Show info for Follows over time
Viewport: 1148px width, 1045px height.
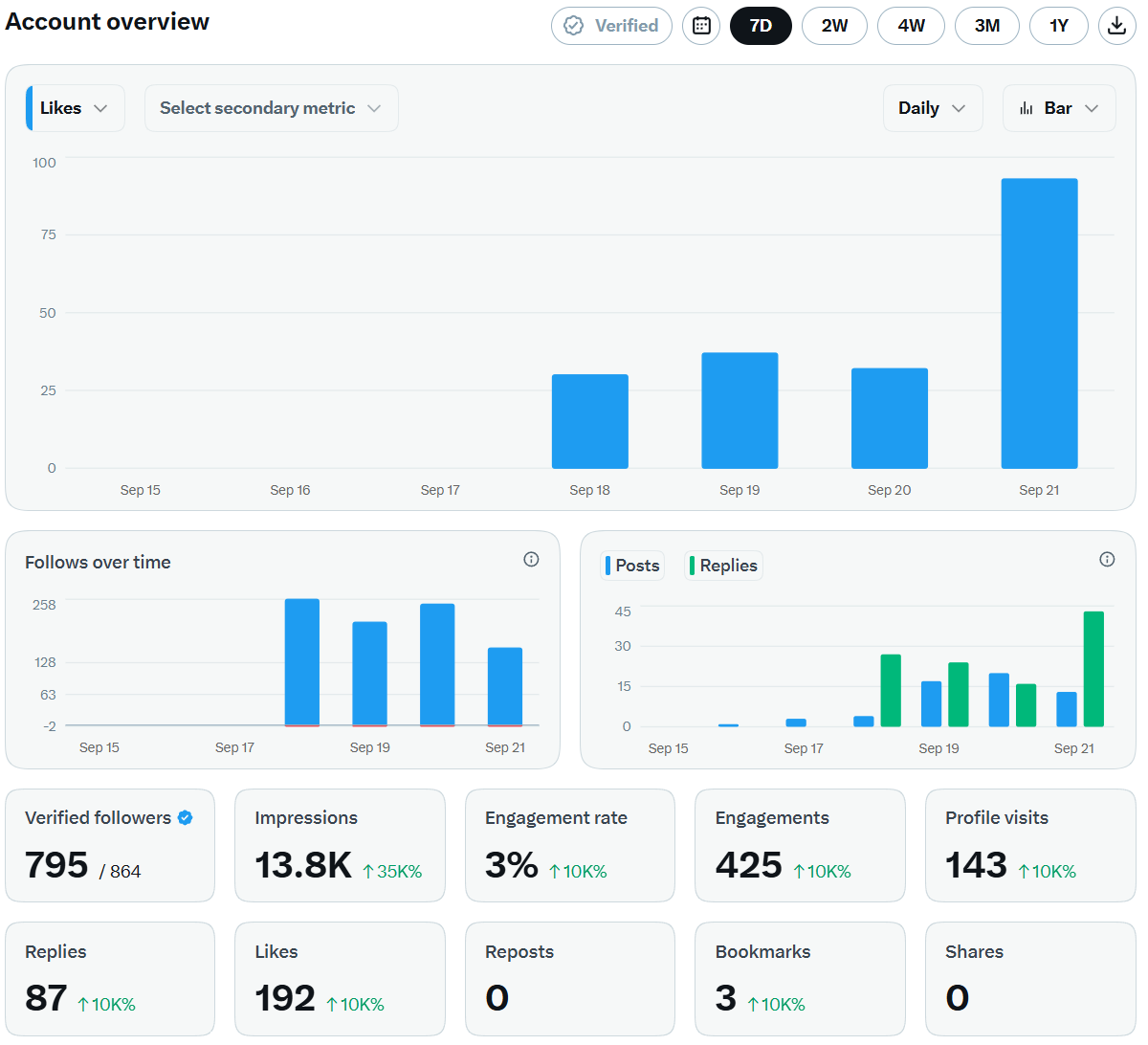(x=531, y=560)
